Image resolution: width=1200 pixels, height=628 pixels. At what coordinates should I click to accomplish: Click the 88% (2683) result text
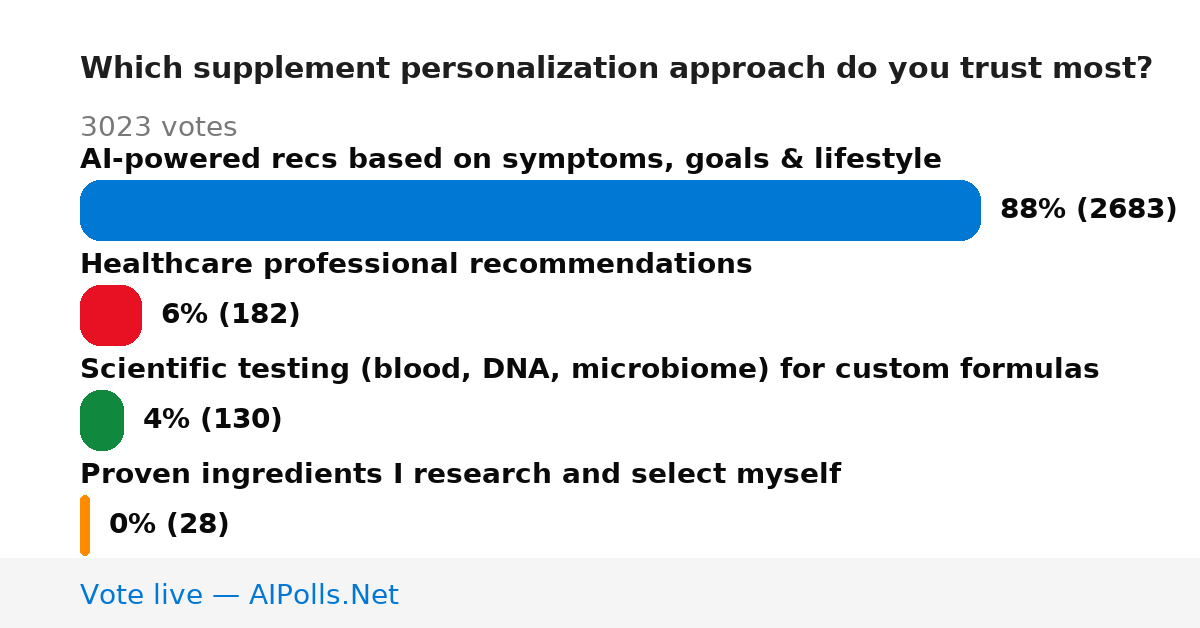point(1089,210)
